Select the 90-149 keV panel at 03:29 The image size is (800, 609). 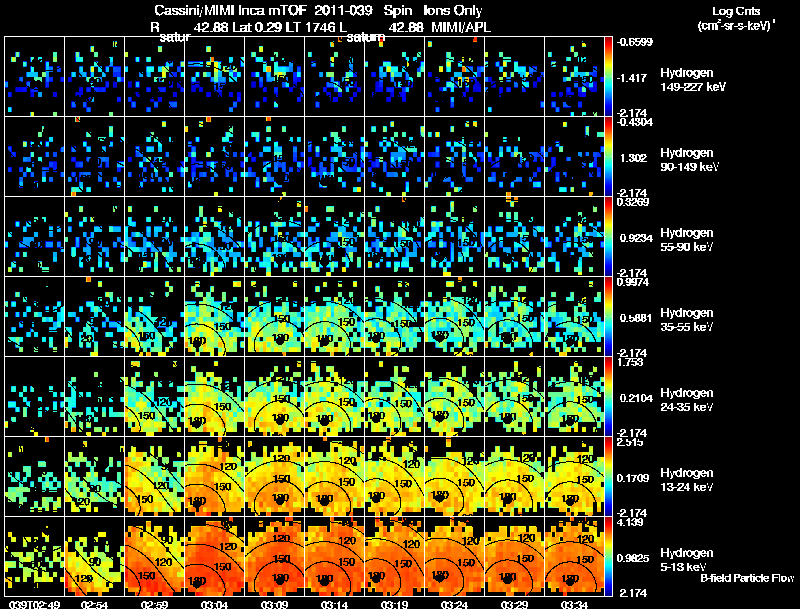pos(514,157)
